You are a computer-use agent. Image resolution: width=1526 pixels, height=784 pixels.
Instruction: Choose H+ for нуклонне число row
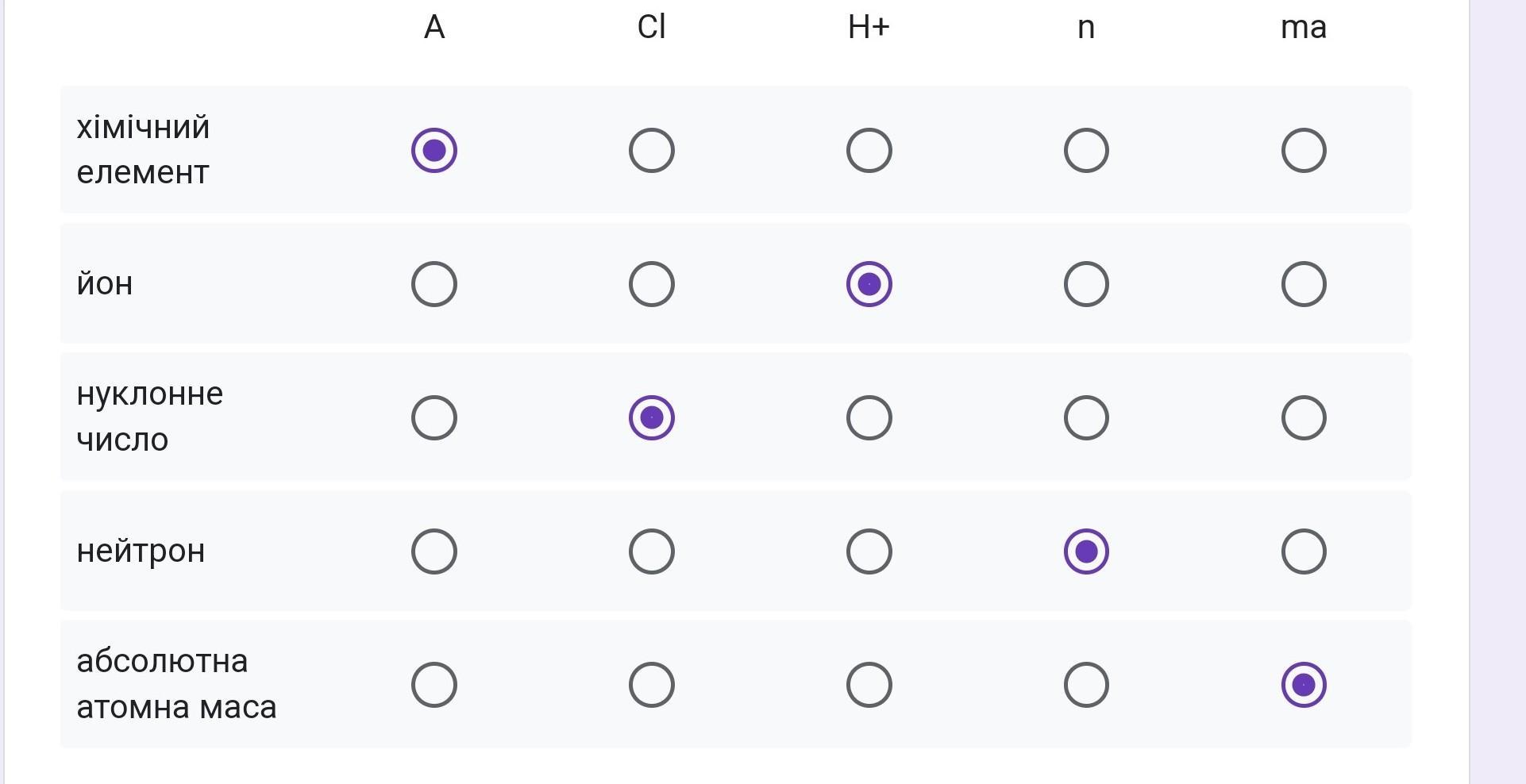[x=869, y=417]
